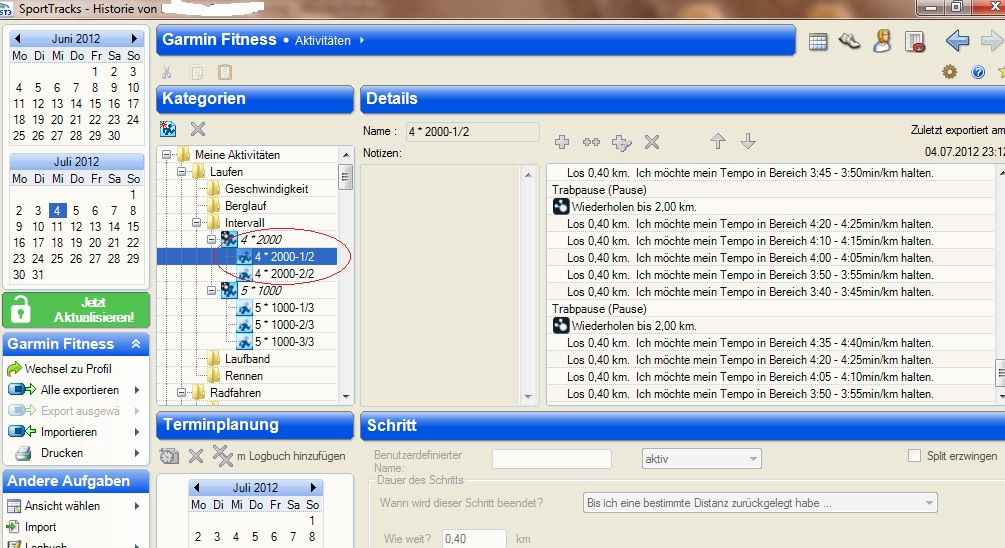Collapse the 5 * 1000 workout node

pos(212,291)
